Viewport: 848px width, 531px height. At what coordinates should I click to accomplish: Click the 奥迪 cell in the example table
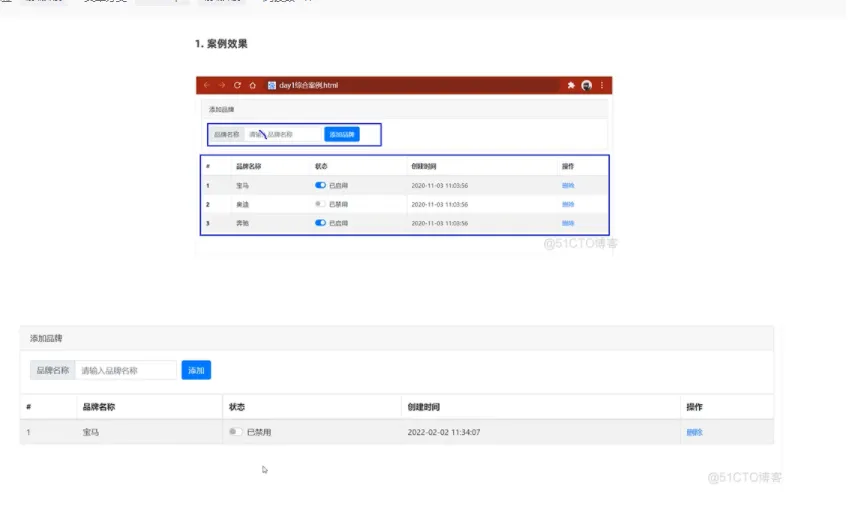pos(242,204)
